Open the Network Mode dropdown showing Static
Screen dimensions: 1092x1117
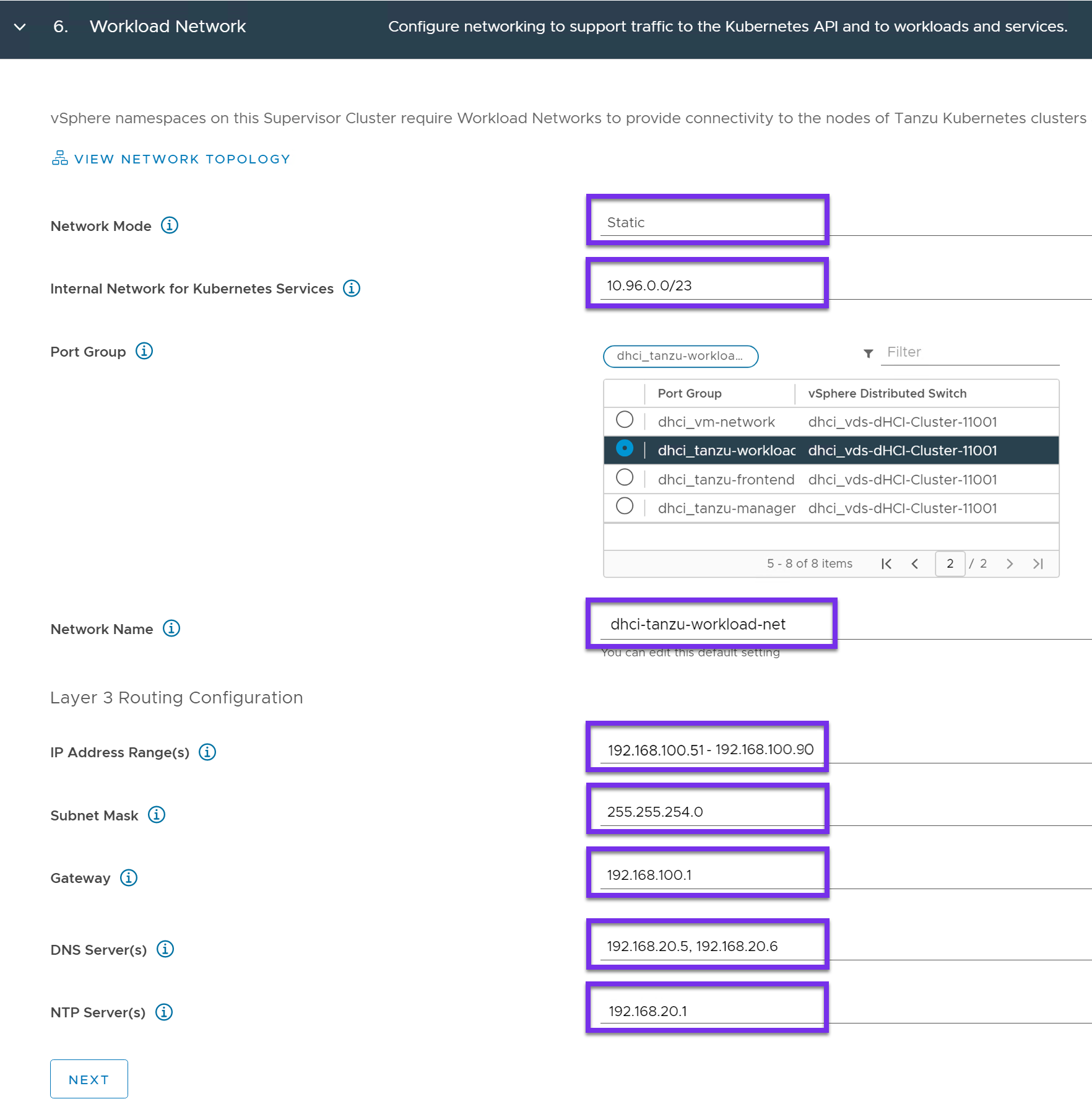coord(707,222)
